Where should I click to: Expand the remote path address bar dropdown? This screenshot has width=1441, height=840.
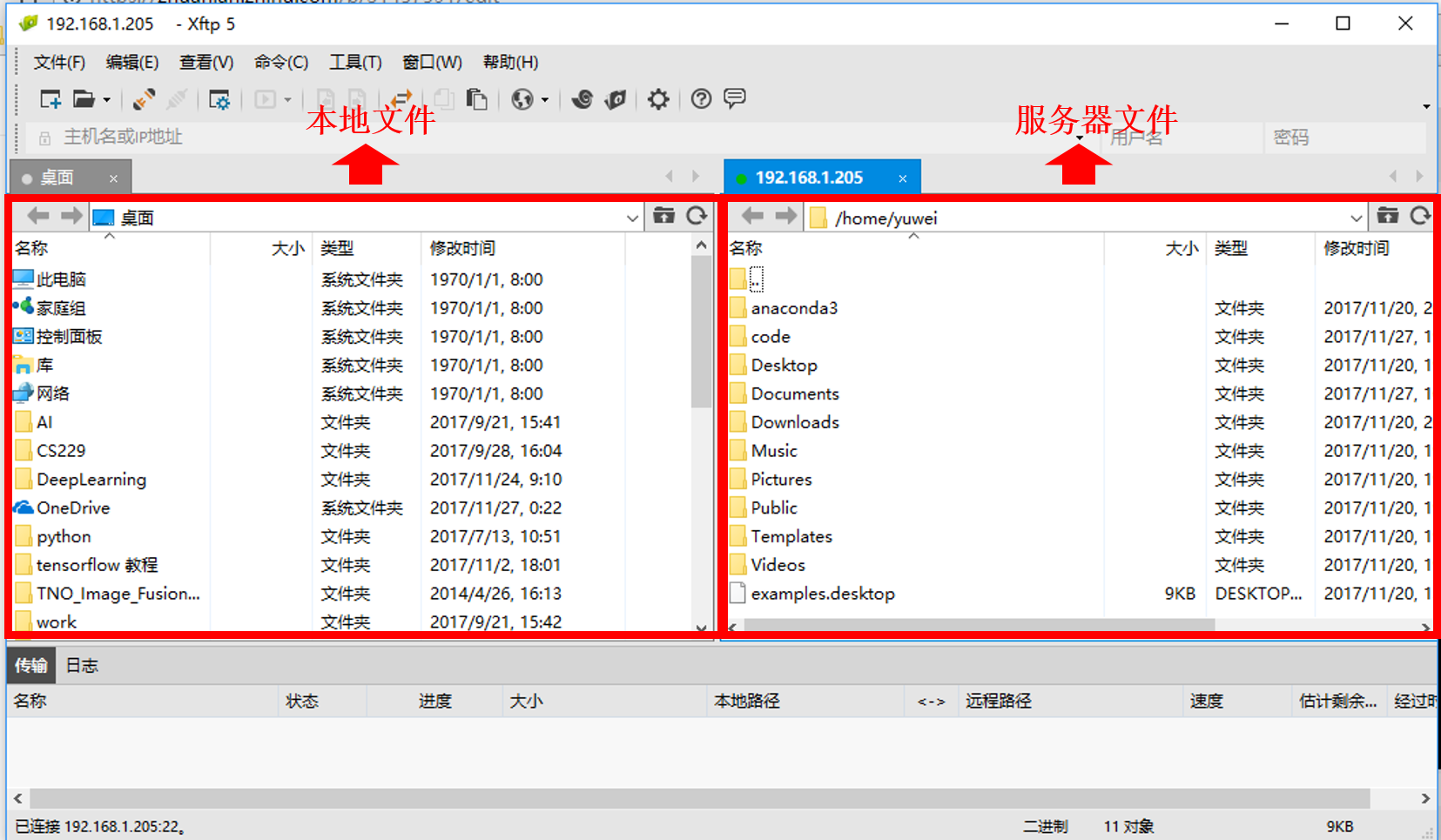[x=1356, y=217]
